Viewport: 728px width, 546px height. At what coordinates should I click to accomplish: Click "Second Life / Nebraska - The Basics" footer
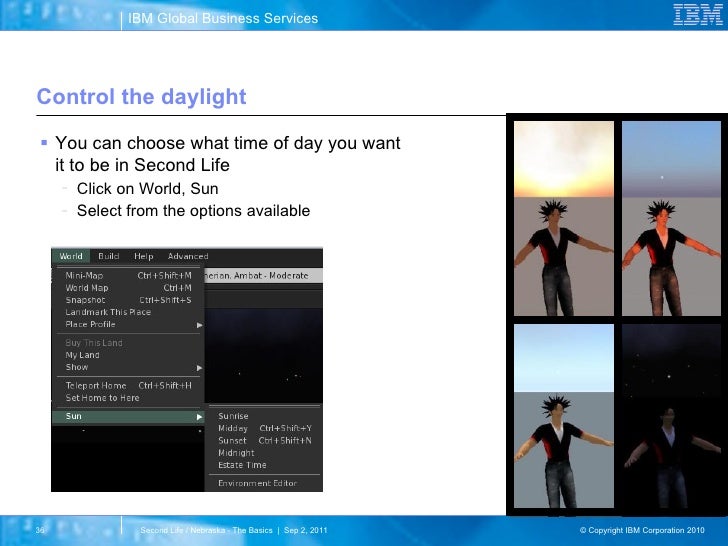pyautogui.click(x=207, y=530)
